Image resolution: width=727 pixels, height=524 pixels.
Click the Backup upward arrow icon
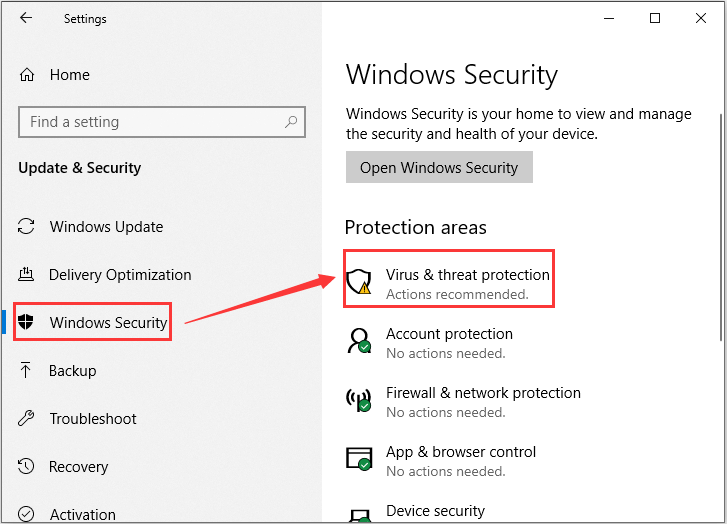pyautogui.click(x=26, y=370)
